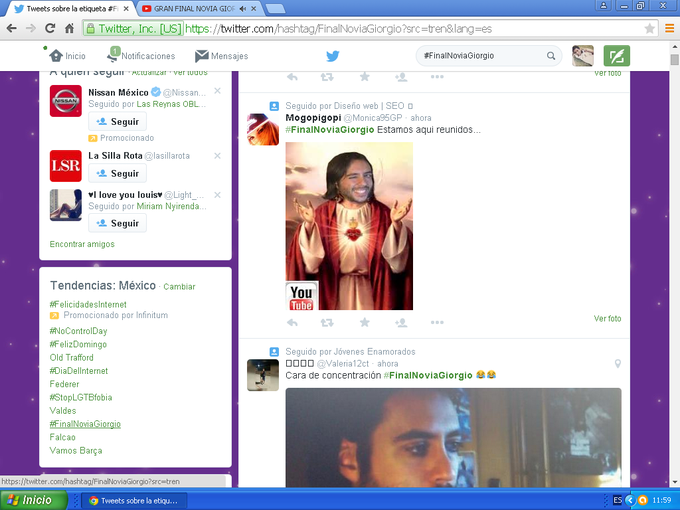Viewport: 680px width, 510px height.
Task: Retweet icon on the topmost tweet
Action: (x=327, y=77)
